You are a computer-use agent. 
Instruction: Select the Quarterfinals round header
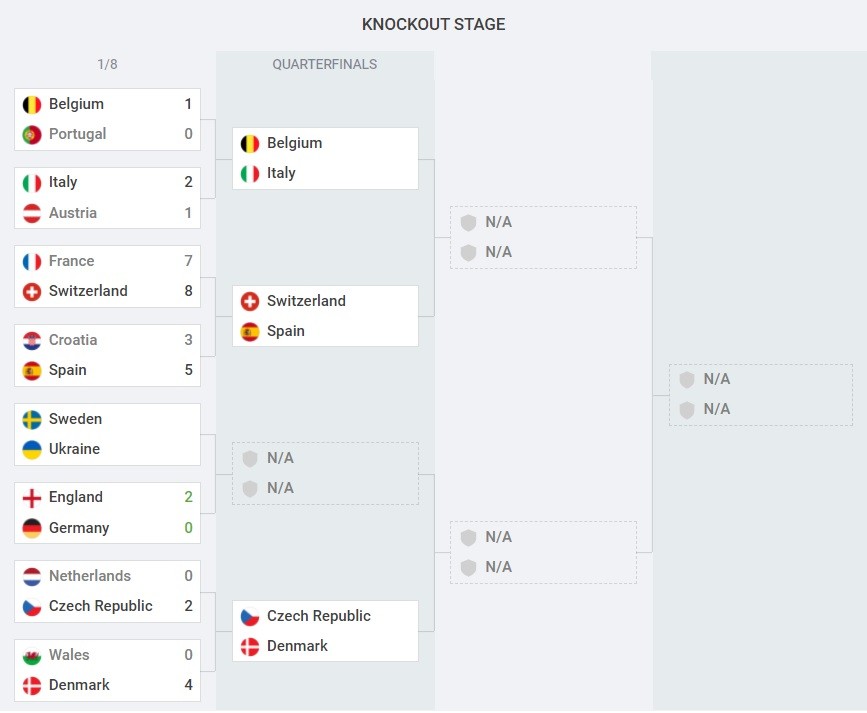coord(325,64)
